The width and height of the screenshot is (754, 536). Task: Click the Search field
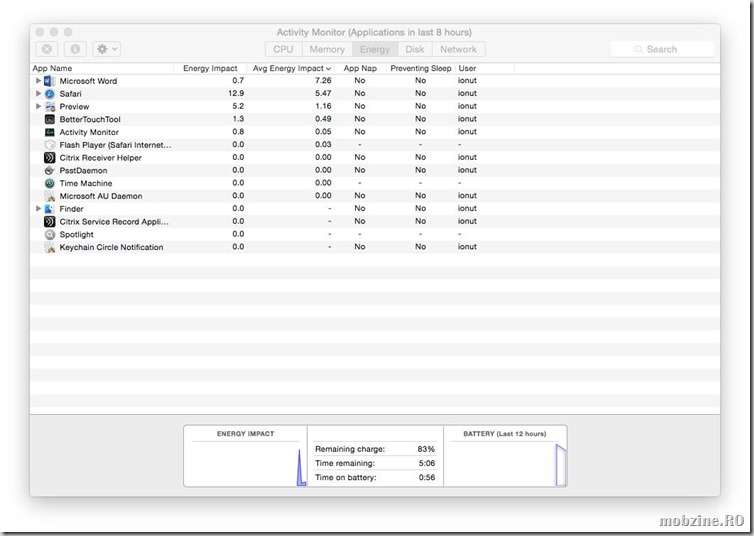(x=662, y=49)
